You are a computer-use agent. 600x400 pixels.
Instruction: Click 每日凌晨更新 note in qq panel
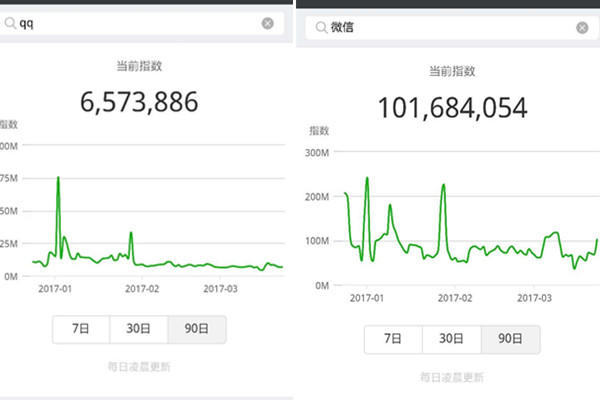(x=139, y=367)
